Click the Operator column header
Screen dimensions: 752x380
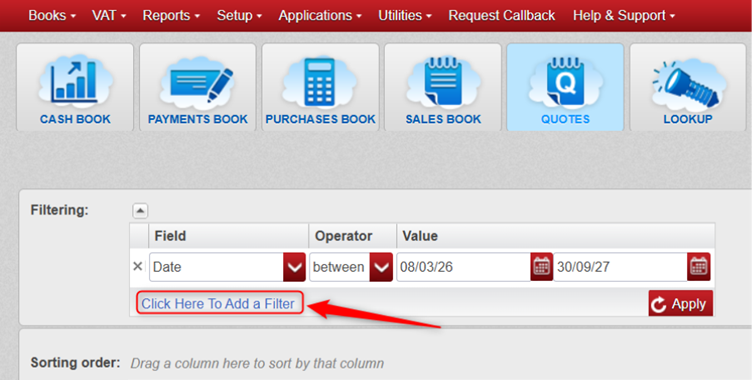coord(352,236)
